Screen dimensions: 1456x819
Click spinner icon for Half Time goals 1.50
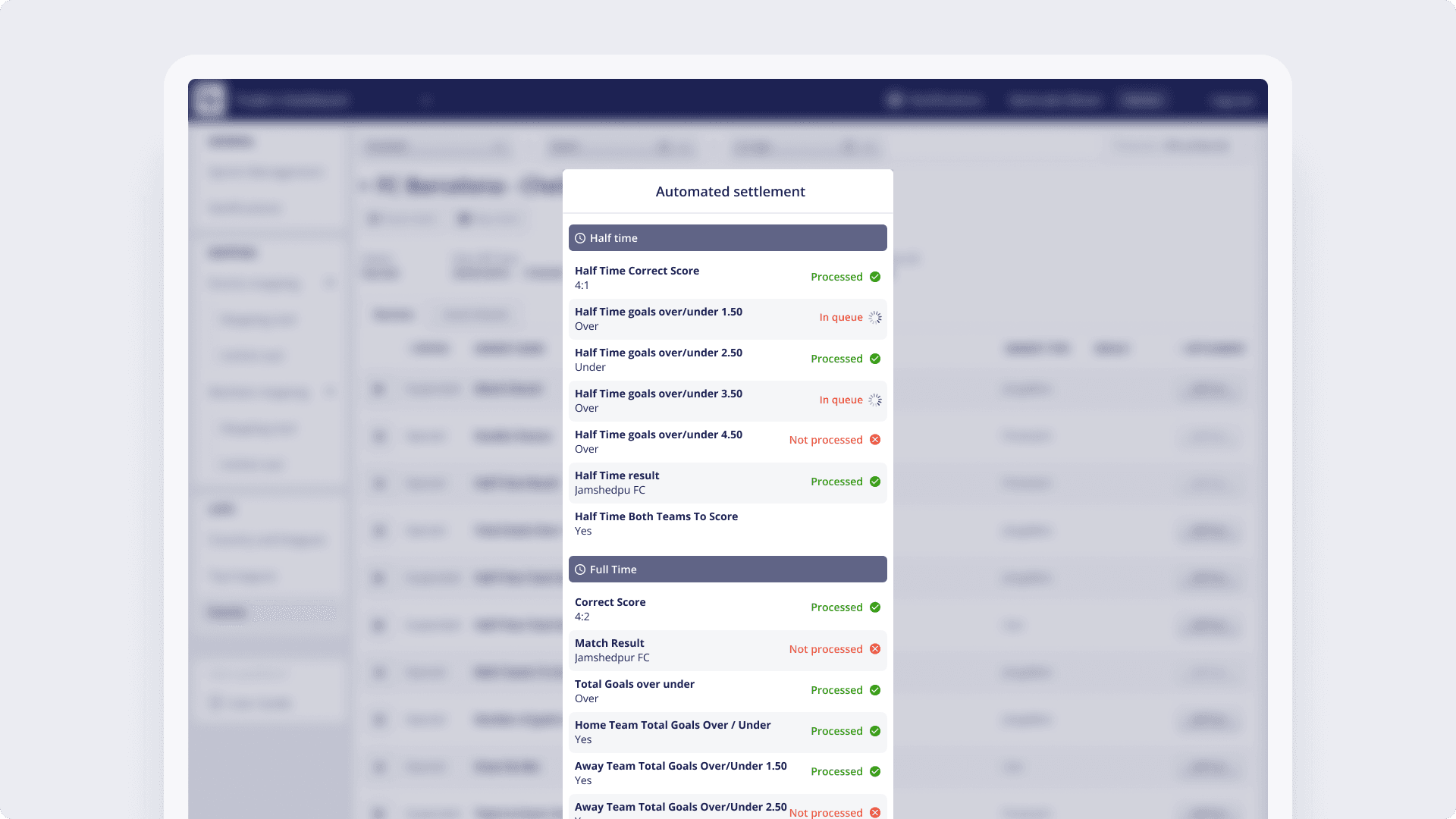point(875,318)
